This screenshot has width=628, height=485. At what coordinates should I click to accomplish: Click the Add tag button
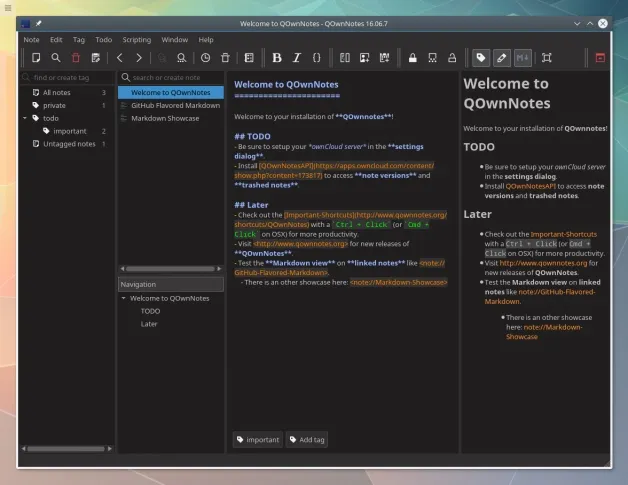click(x=308, y=439)
